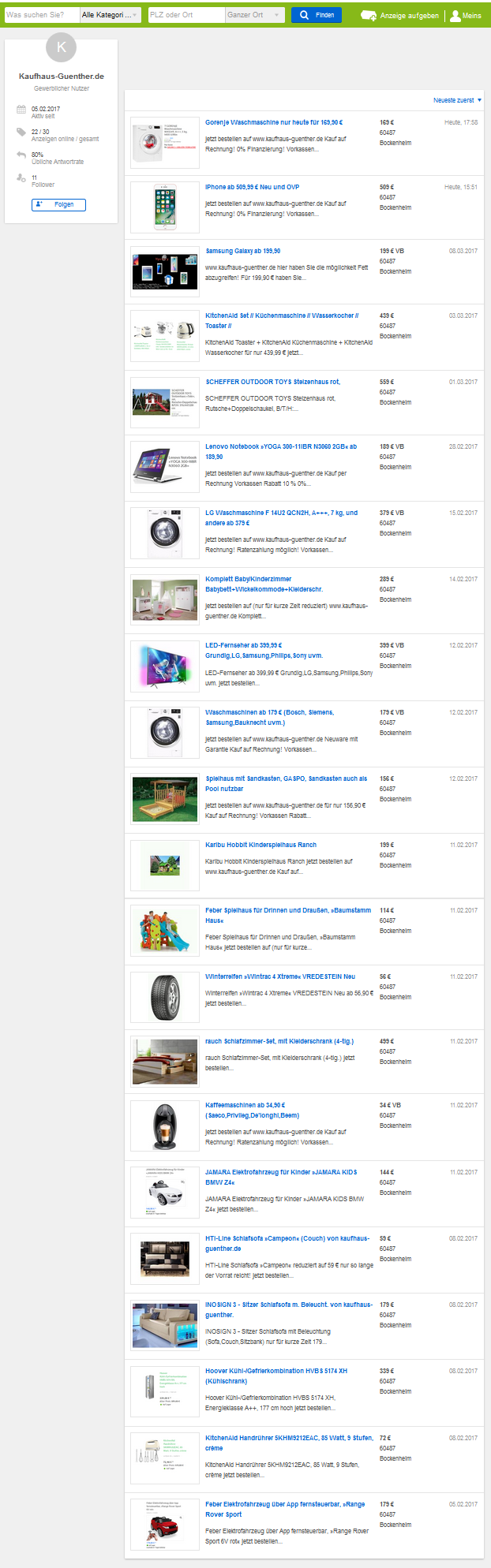Open the Meins account menu

pyautogui.click(x=466, y=15)
